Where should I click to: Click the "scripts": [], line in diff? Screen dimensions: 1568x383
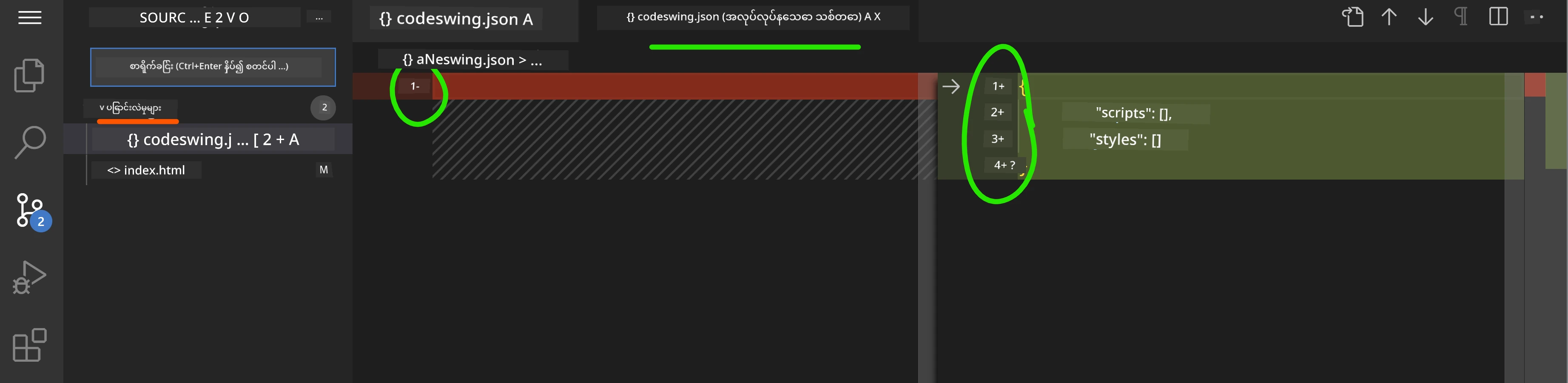[x=1133, y=113]
